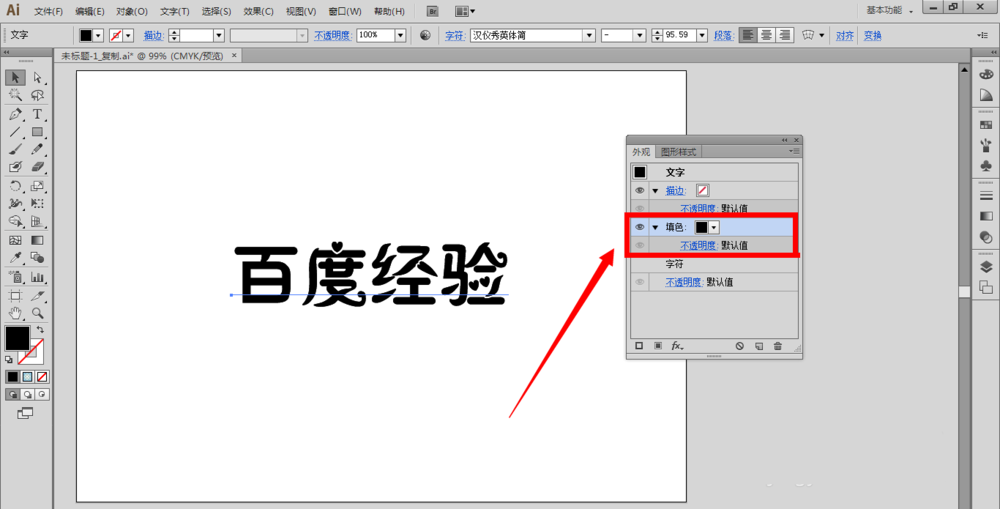
Task: Enable Draw Inside mode button
Action: pos(42,395)
